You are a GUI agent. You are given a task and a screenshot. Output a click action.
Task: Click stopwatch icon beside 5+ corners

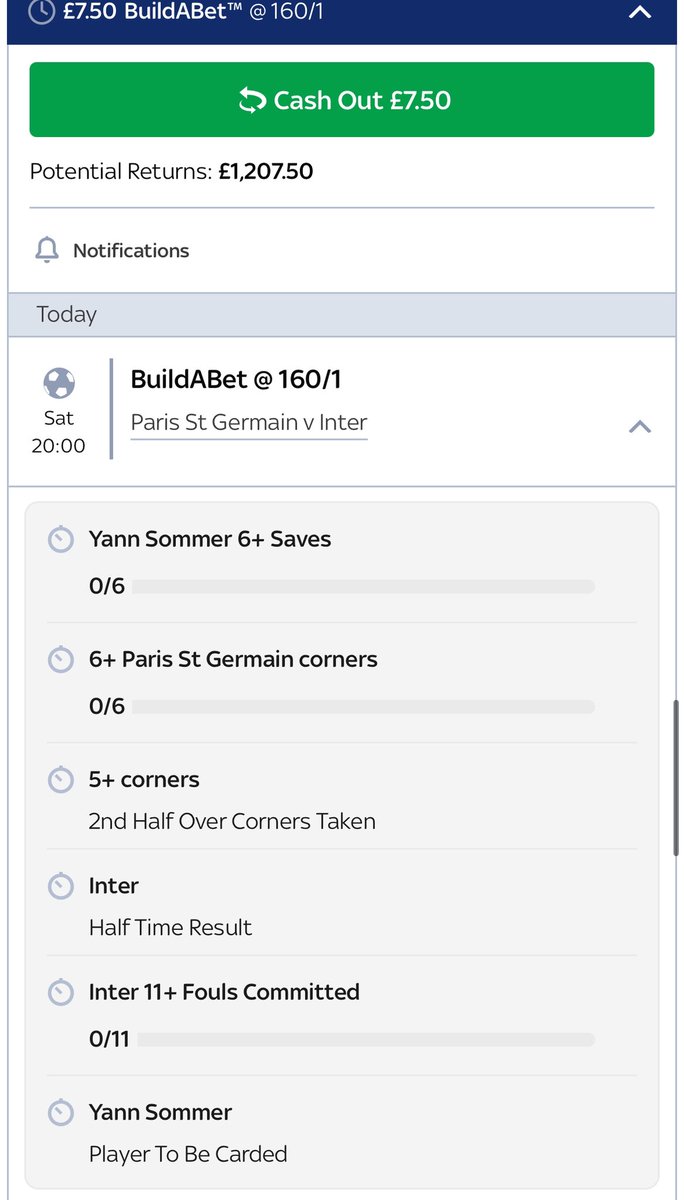[61, 780]
